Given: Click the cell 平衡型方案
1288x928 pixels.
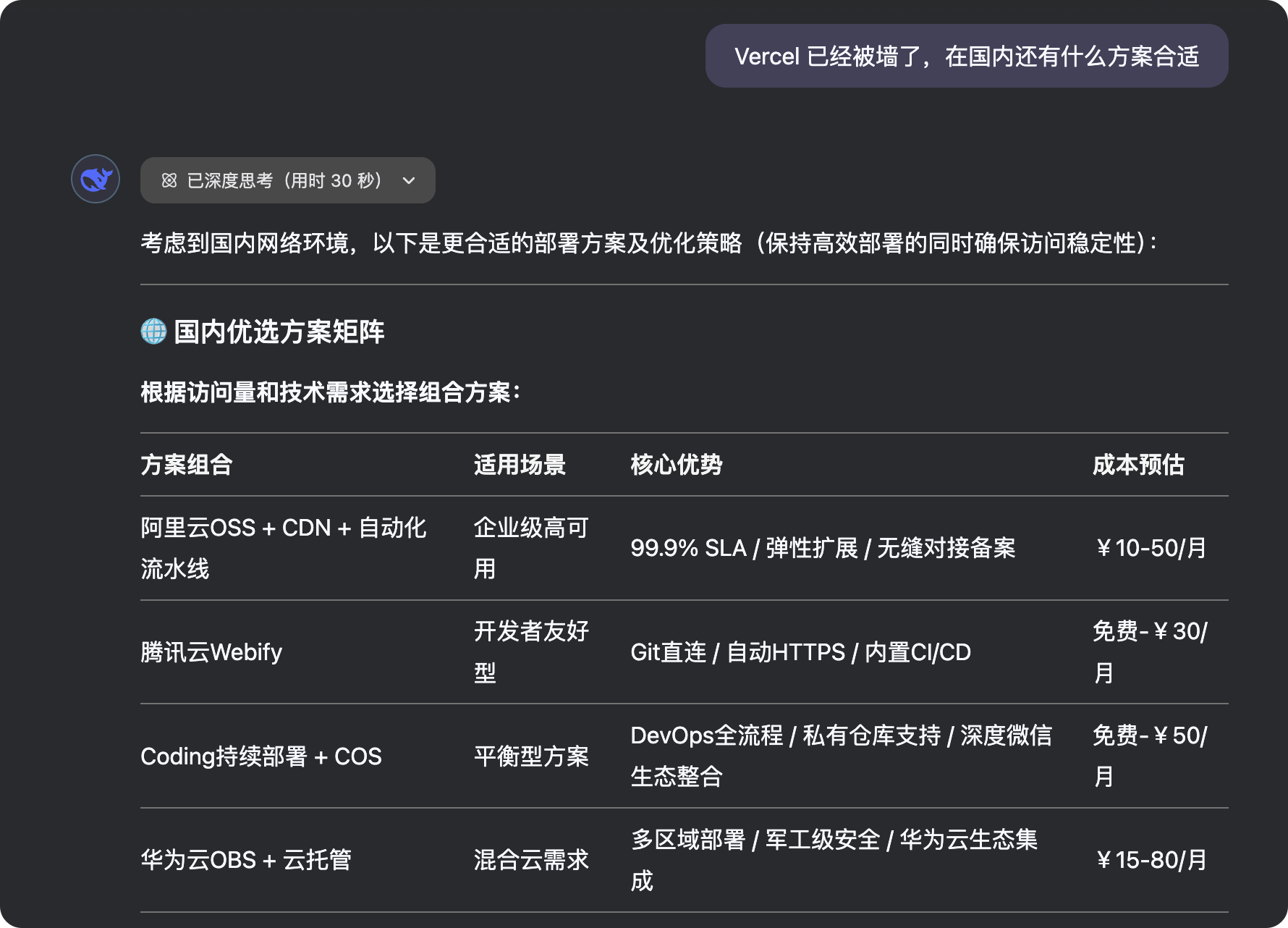Looking at the screenshot, I should point(531,756).
